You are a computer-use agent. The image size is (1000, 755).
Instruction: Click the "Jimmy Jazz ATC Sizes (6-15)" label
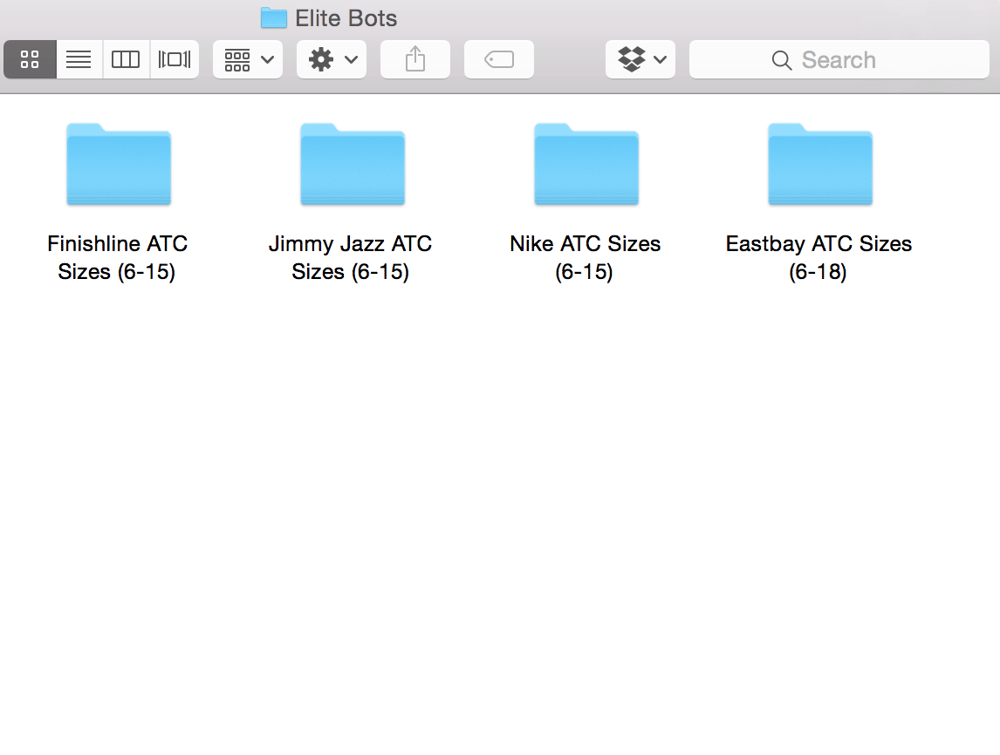[350, 258]
